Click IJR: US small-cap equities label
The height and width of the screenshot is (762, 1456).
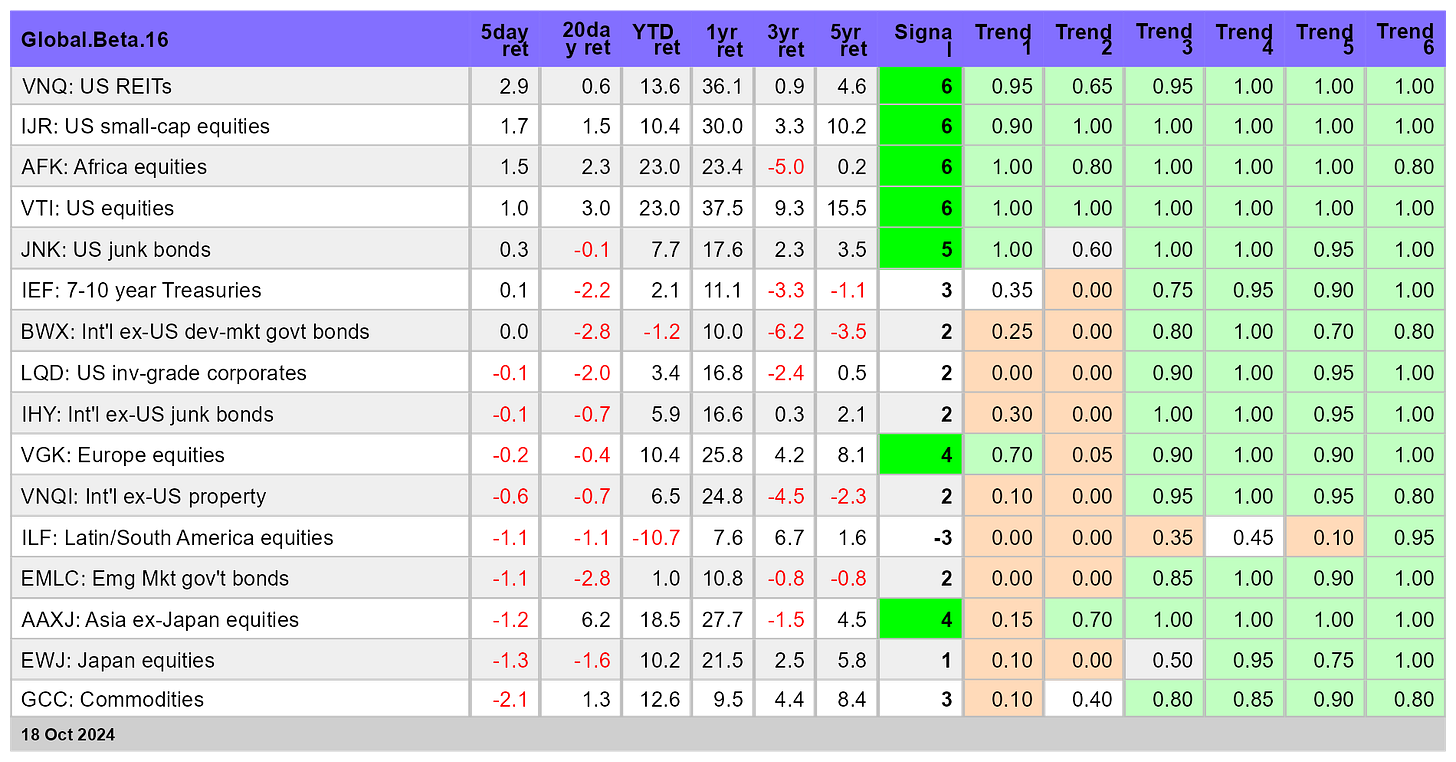tap(146, 126)
